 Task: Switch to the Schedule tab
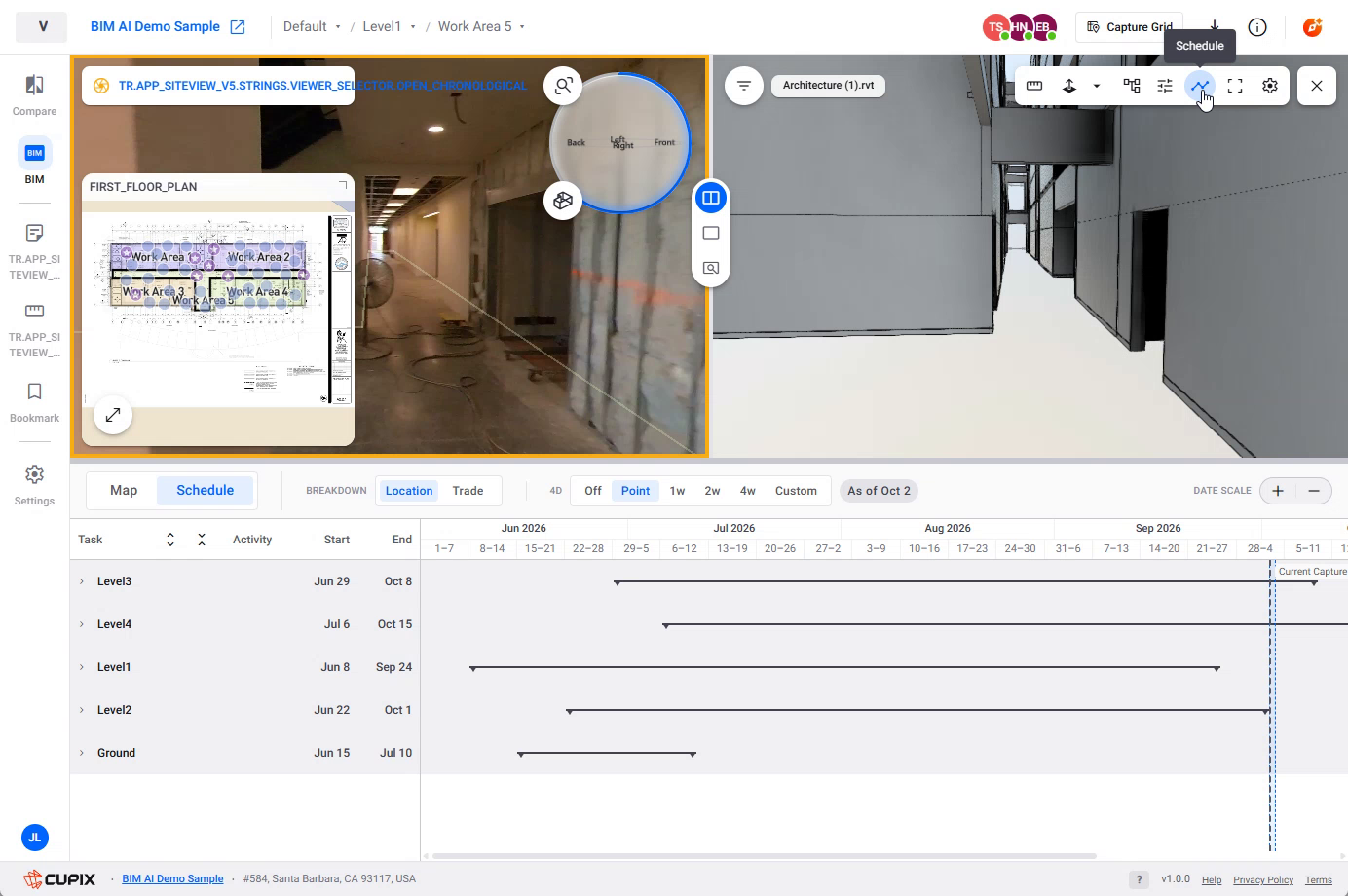[x=205, y=490]
